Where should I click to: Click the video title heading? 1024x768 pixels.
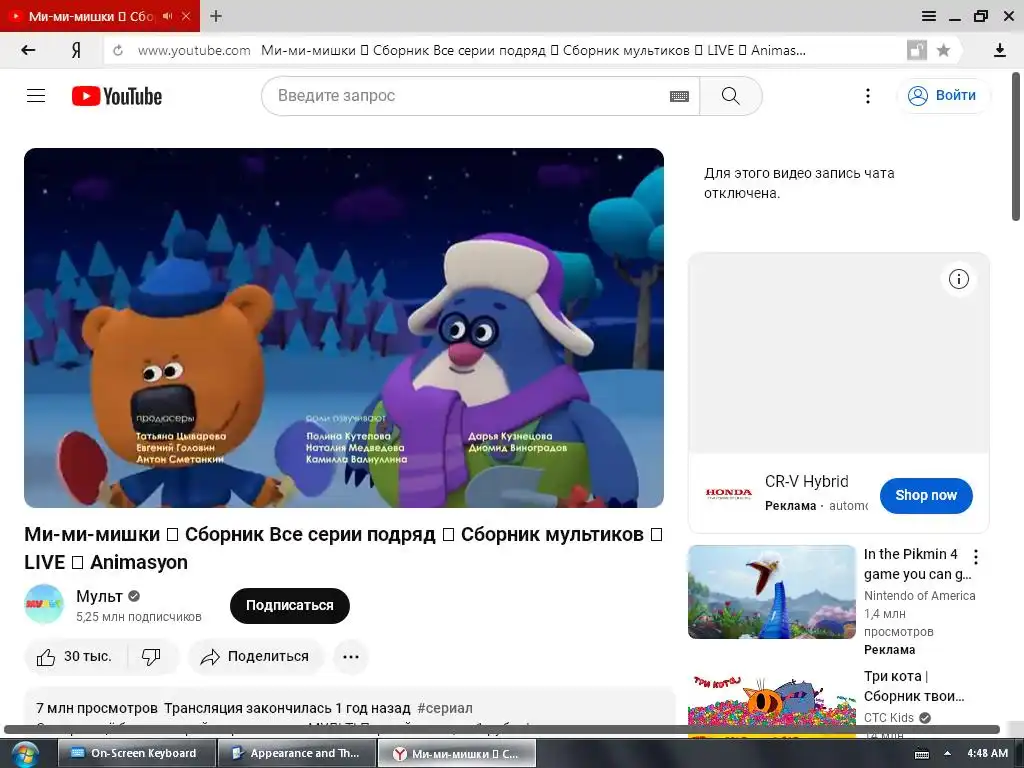pos(344,548)
